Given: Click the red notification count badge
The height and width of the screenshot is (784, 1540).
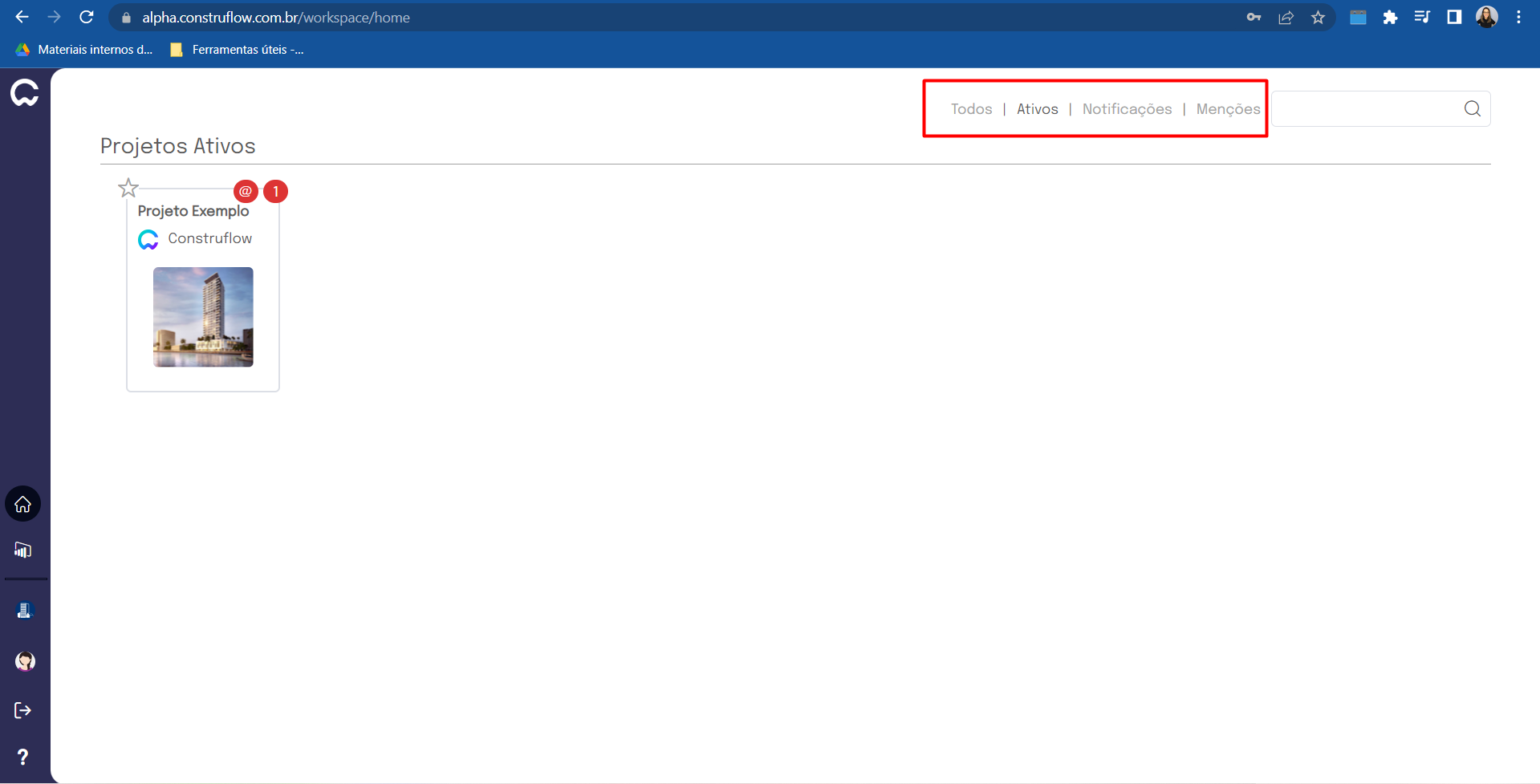Looking at the screenshot, I should (275, 192).
